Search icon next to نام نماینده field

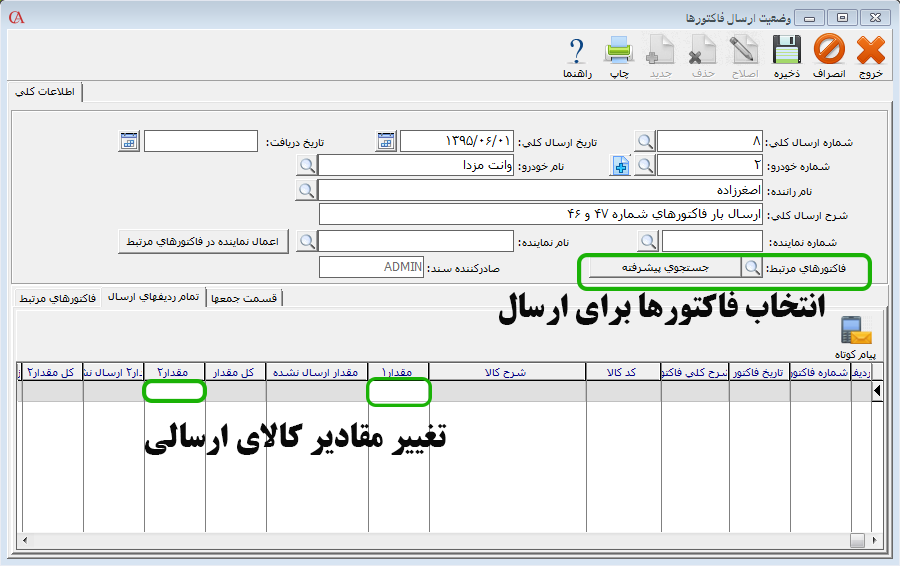(307, 241)
